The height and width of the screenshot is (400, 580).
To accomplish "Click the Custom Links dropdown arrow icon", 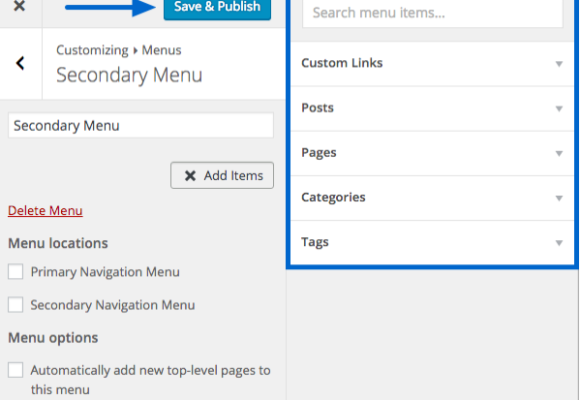I will click(559, 64).
